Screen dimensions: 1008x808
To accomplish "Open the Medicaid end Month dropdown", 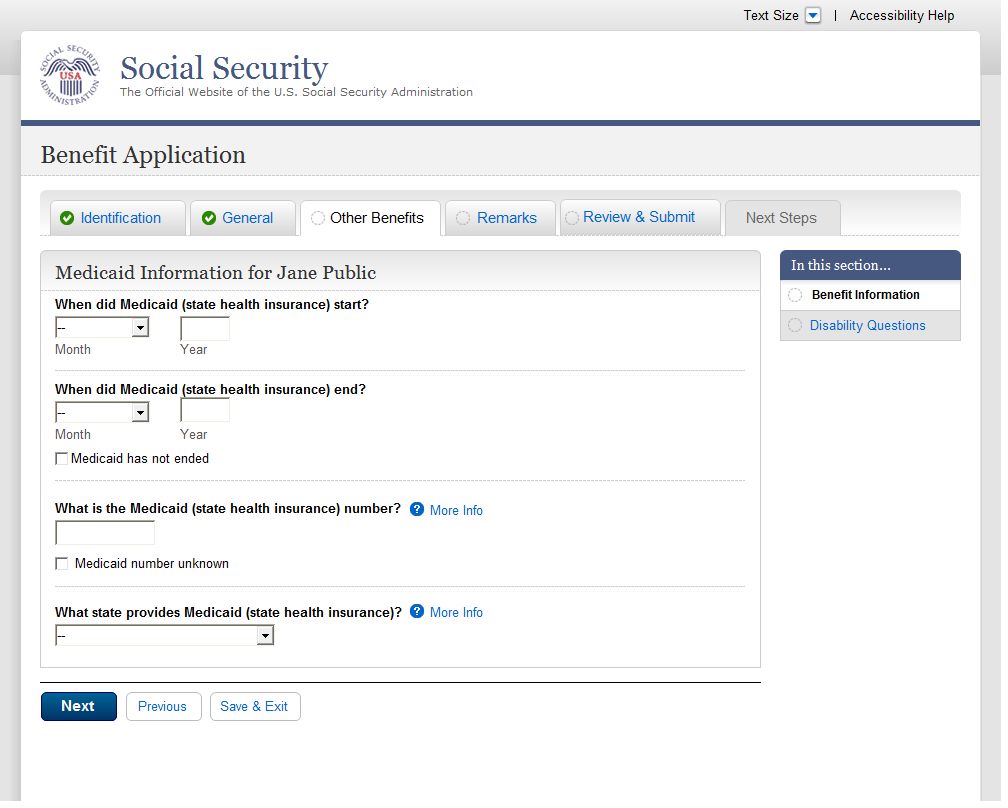I will point(102,412).
